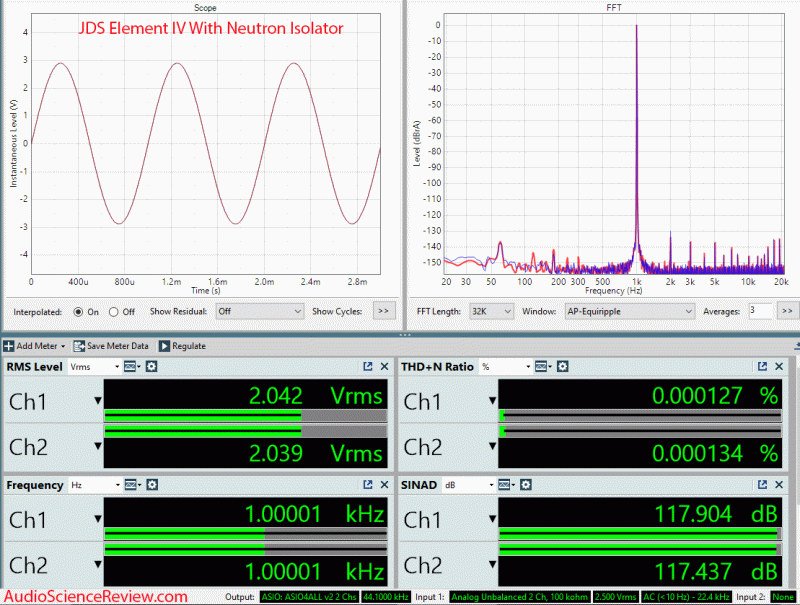The image size is (800, 605).
Task: Click the Regulate play icon
Action: tap(164, 346)
